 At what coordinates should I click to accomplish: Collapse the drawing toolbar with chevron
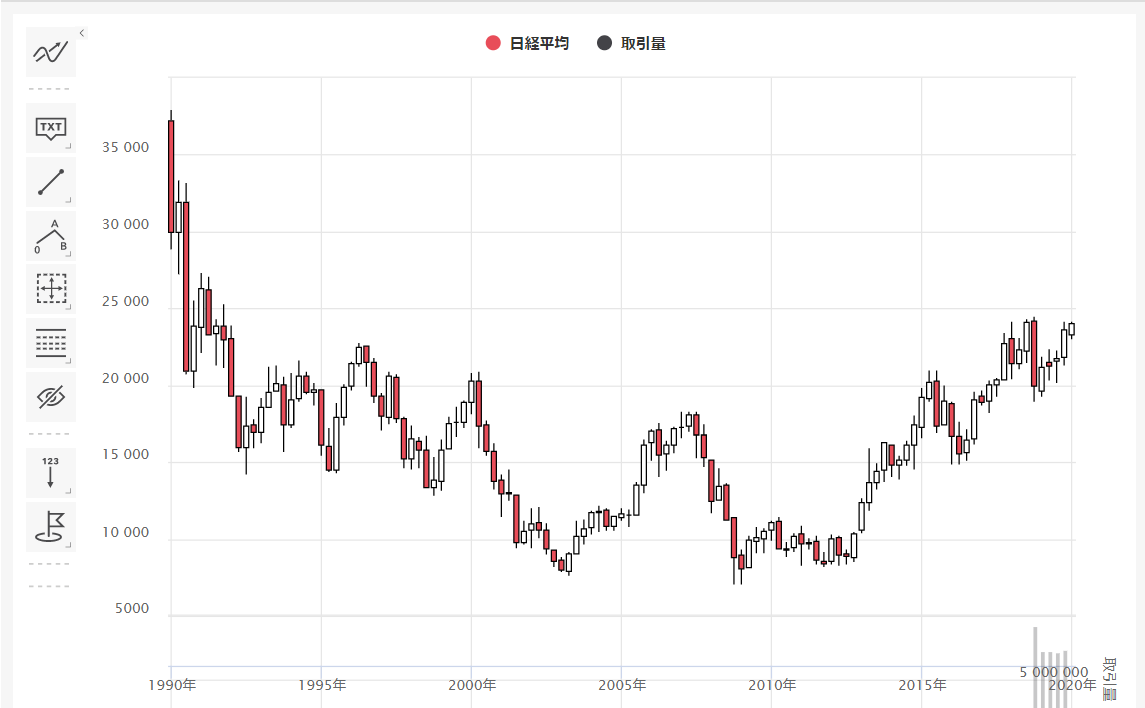[x=82, y=33]
